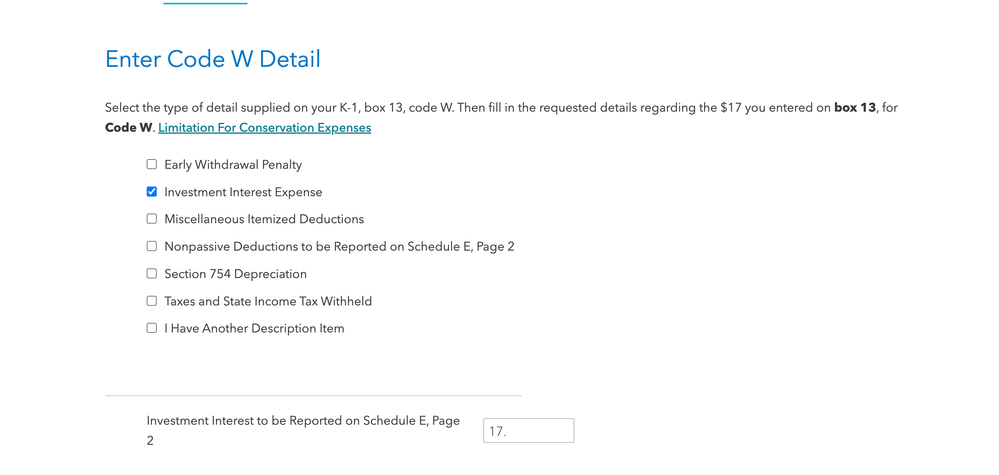Image resolution: width=999 pixels, height=475 pixels.
Task: Click the 'I Have Another Description Item' label
Action: [x=254, y=329]
